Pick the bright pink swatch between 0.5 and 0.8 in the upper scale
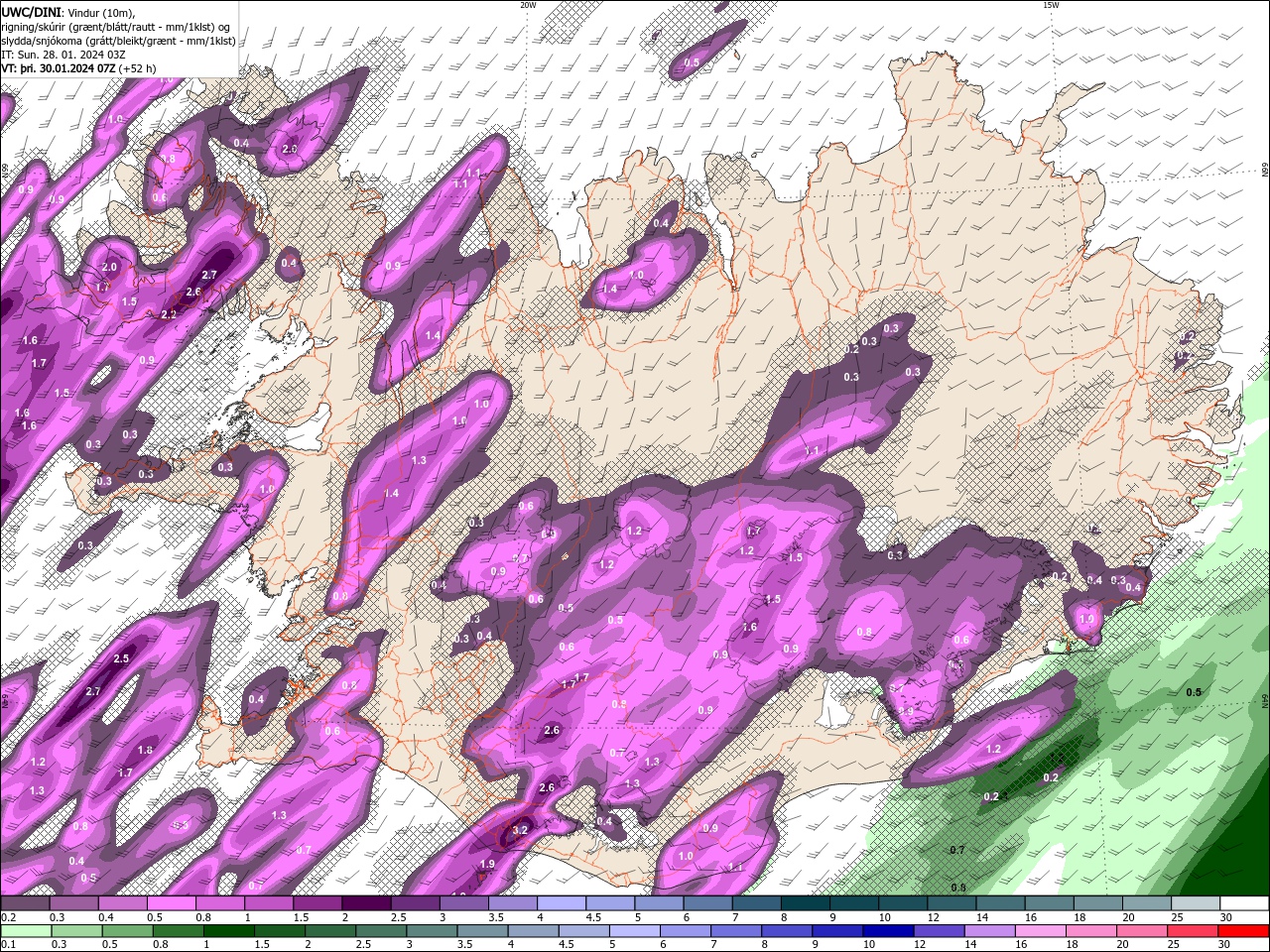Image resolution: width=1270 pixels, height=952 pixels. point(171,903)
